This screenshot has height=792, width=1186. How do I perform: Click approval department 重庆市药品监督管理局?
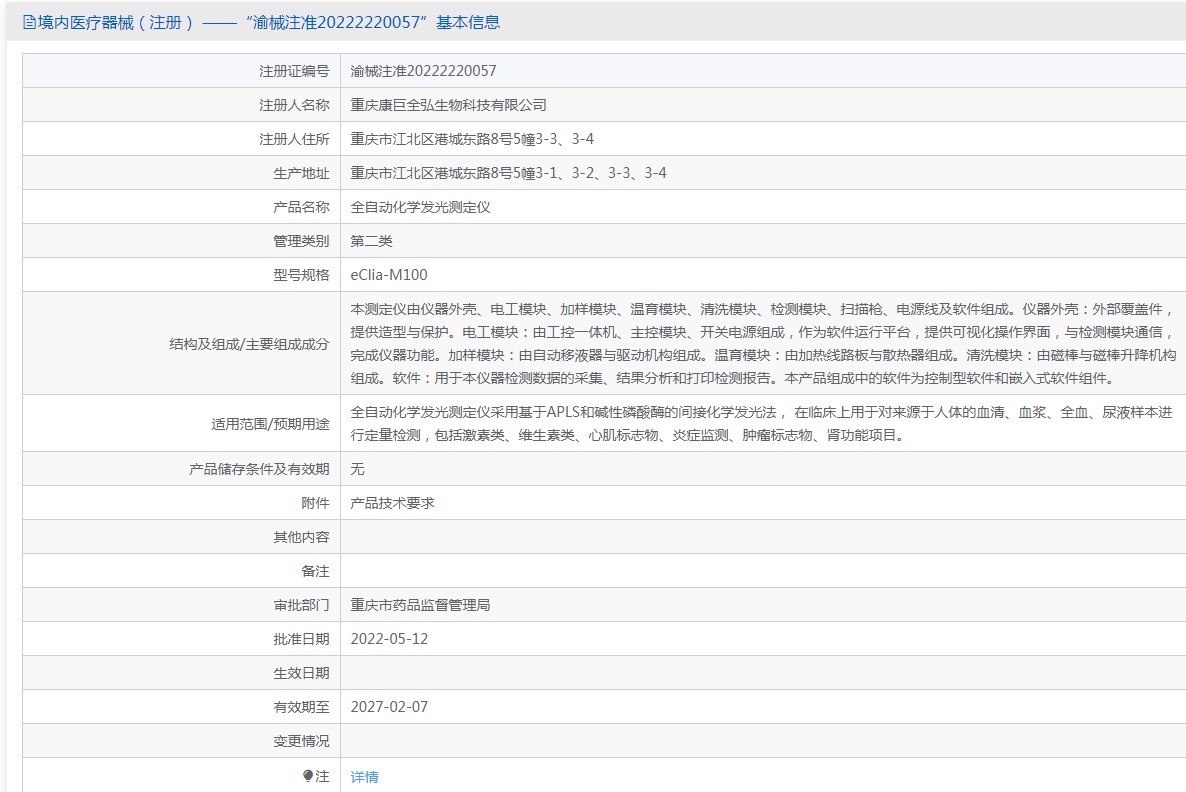(x=421, y=605)
